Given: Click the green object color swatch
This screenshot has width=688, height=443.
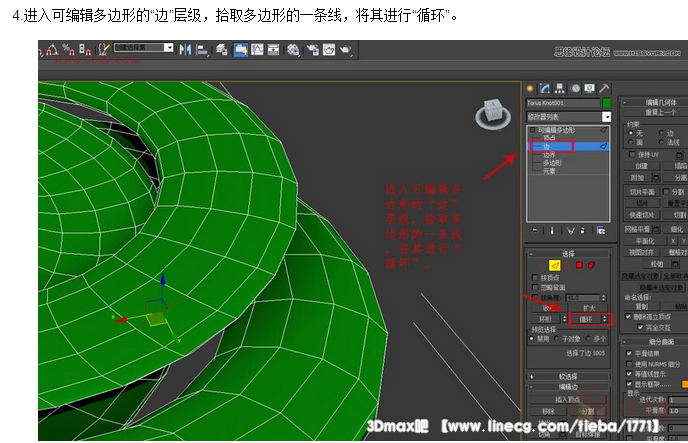Looking at the screenshot, I should (x=606, y=103).
